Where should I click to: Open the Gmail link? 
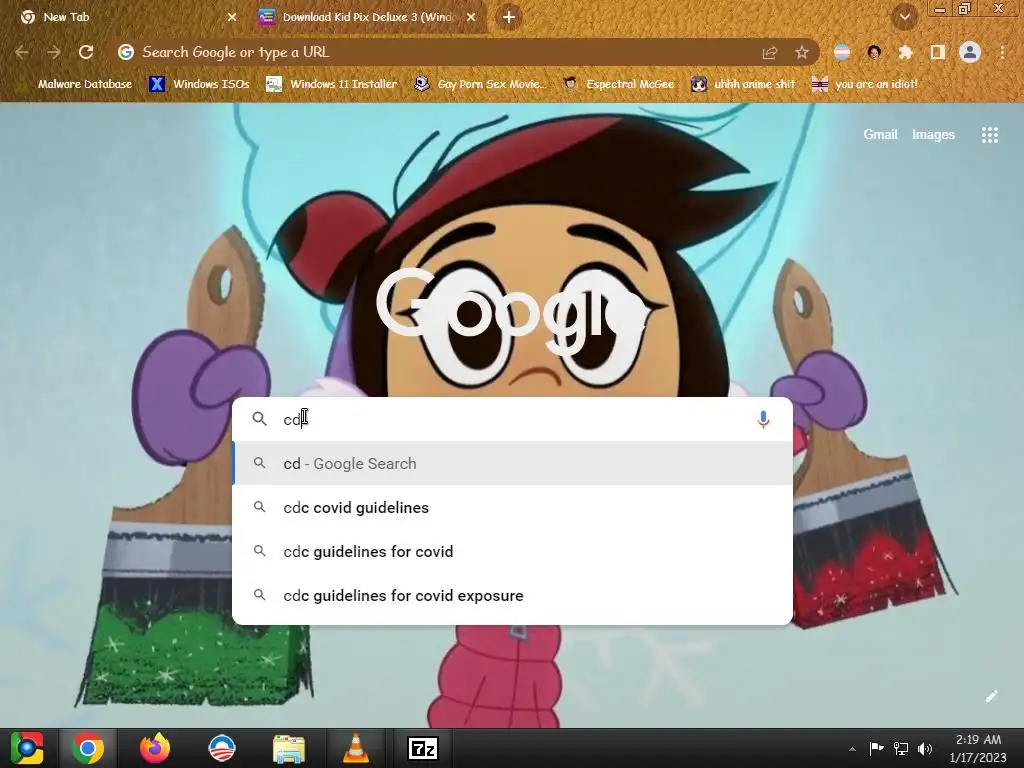pyautogui.click(x=880, y=135)
